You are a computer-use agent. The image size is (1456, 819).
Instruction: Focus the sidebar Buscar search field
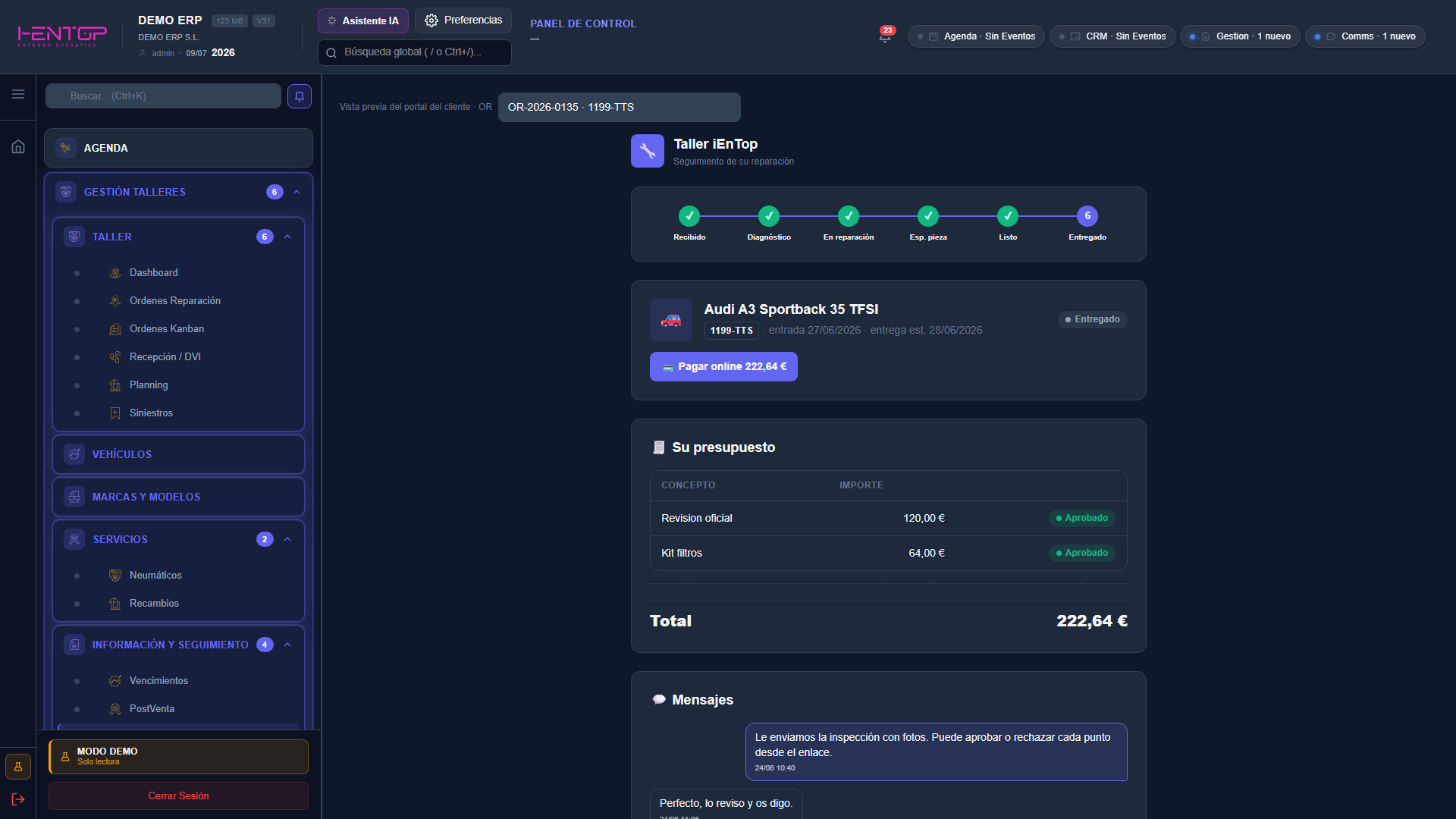click(163, 96)
